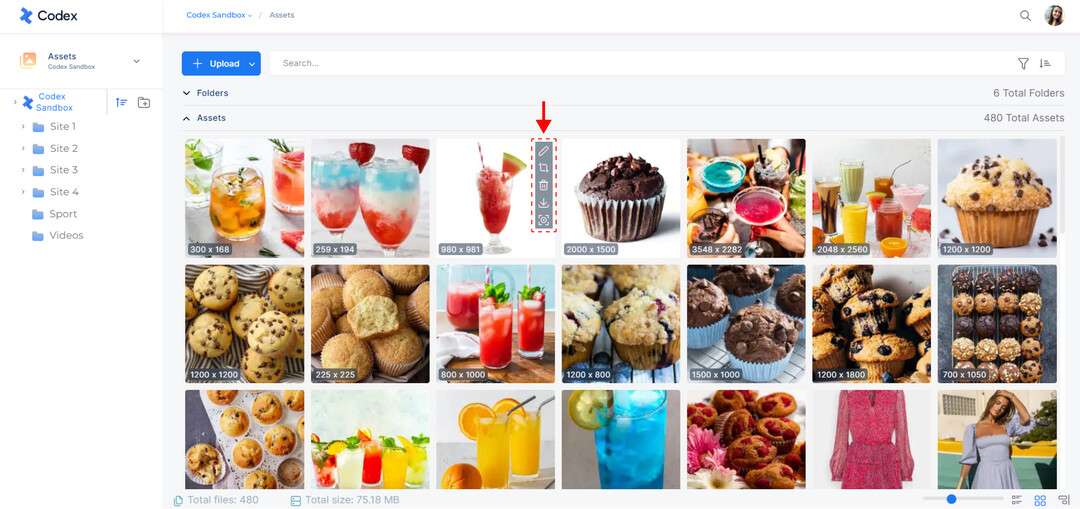Click the focal point icon on image
Screen dimensions: 1080x509
tap(543, 220)
